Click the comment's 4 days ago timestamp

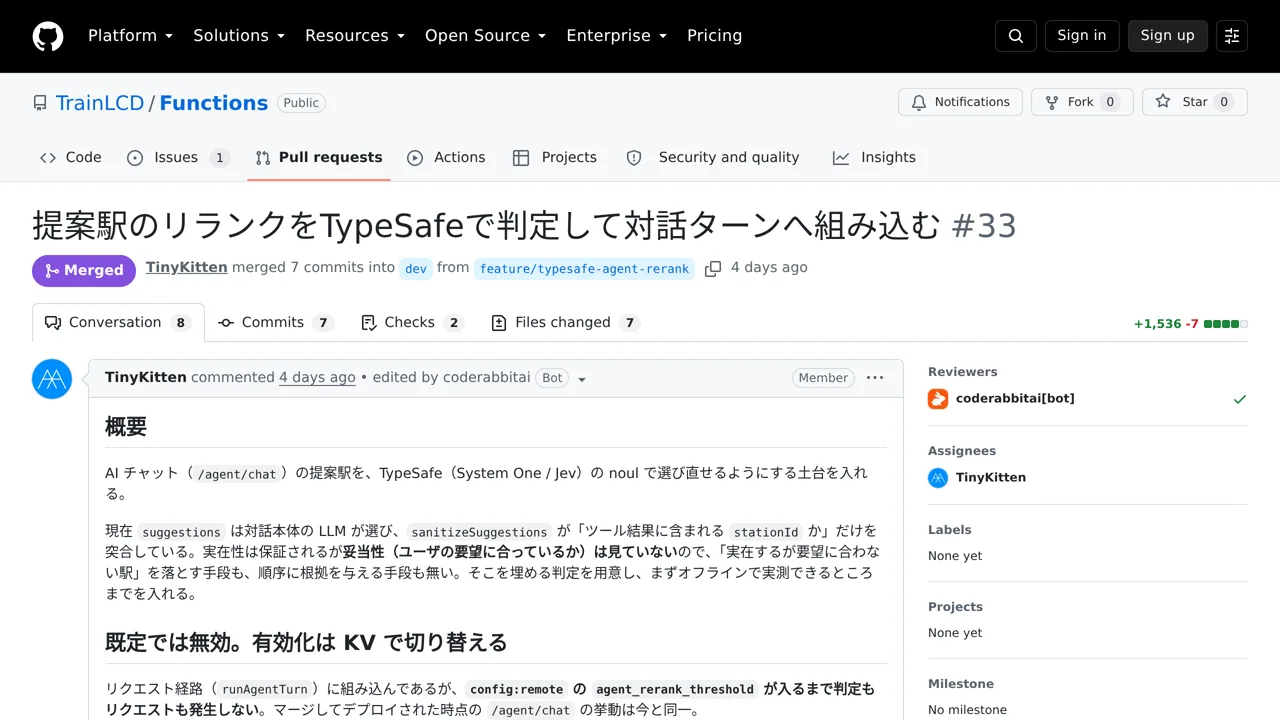[317, 378]
